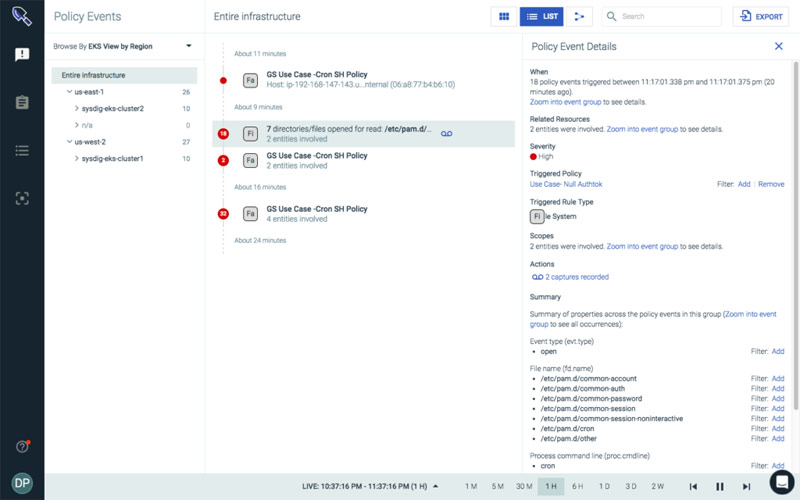Collapse the us-west-2 tree node

69,142
